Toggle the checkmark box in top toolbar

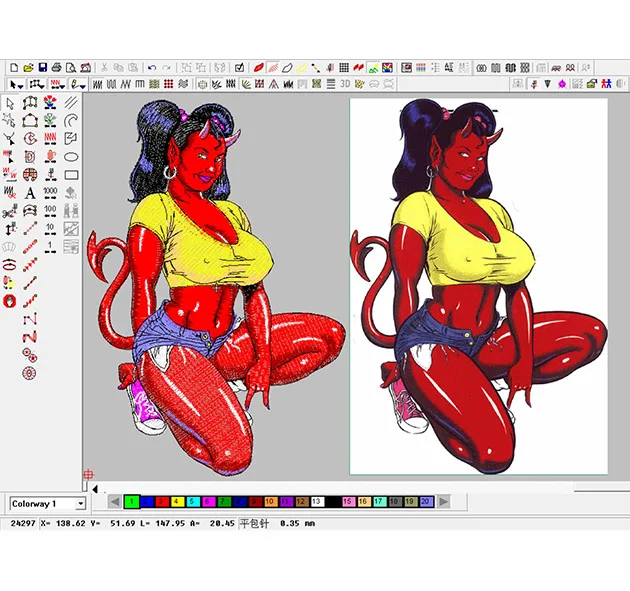240,67
